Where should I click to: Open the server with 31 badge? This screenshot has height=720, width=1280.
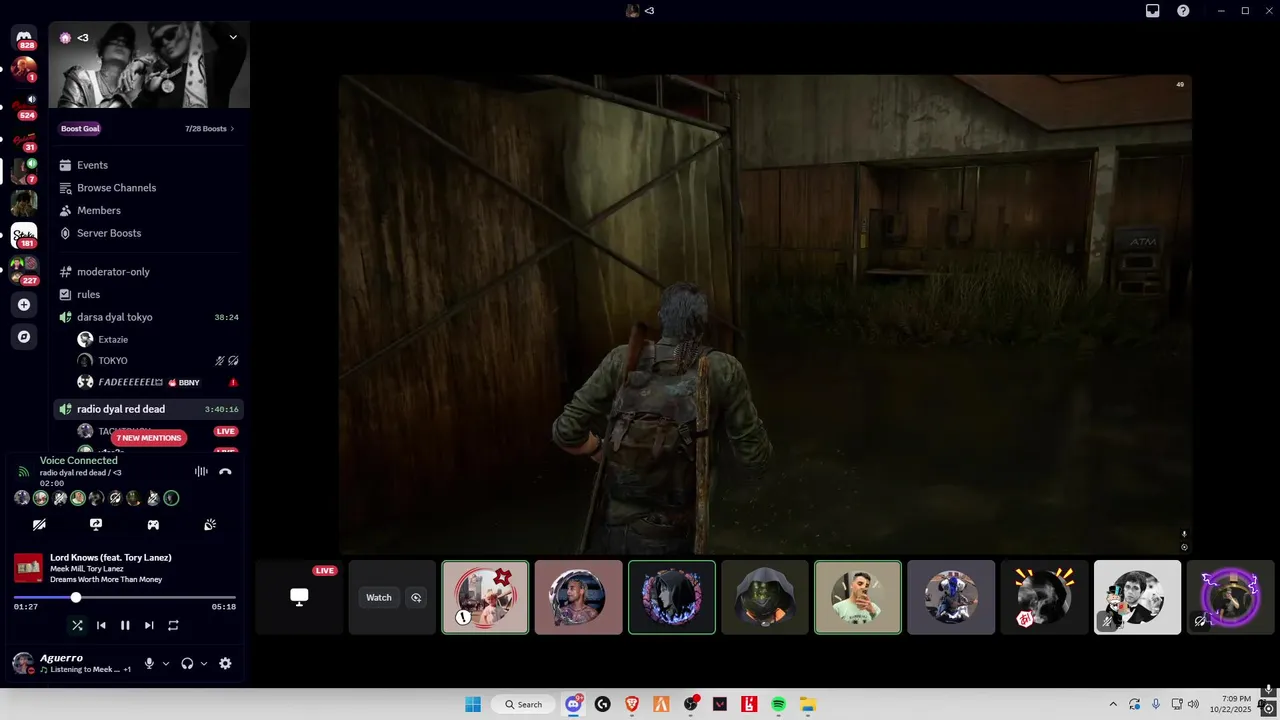[x=24, y=140]
